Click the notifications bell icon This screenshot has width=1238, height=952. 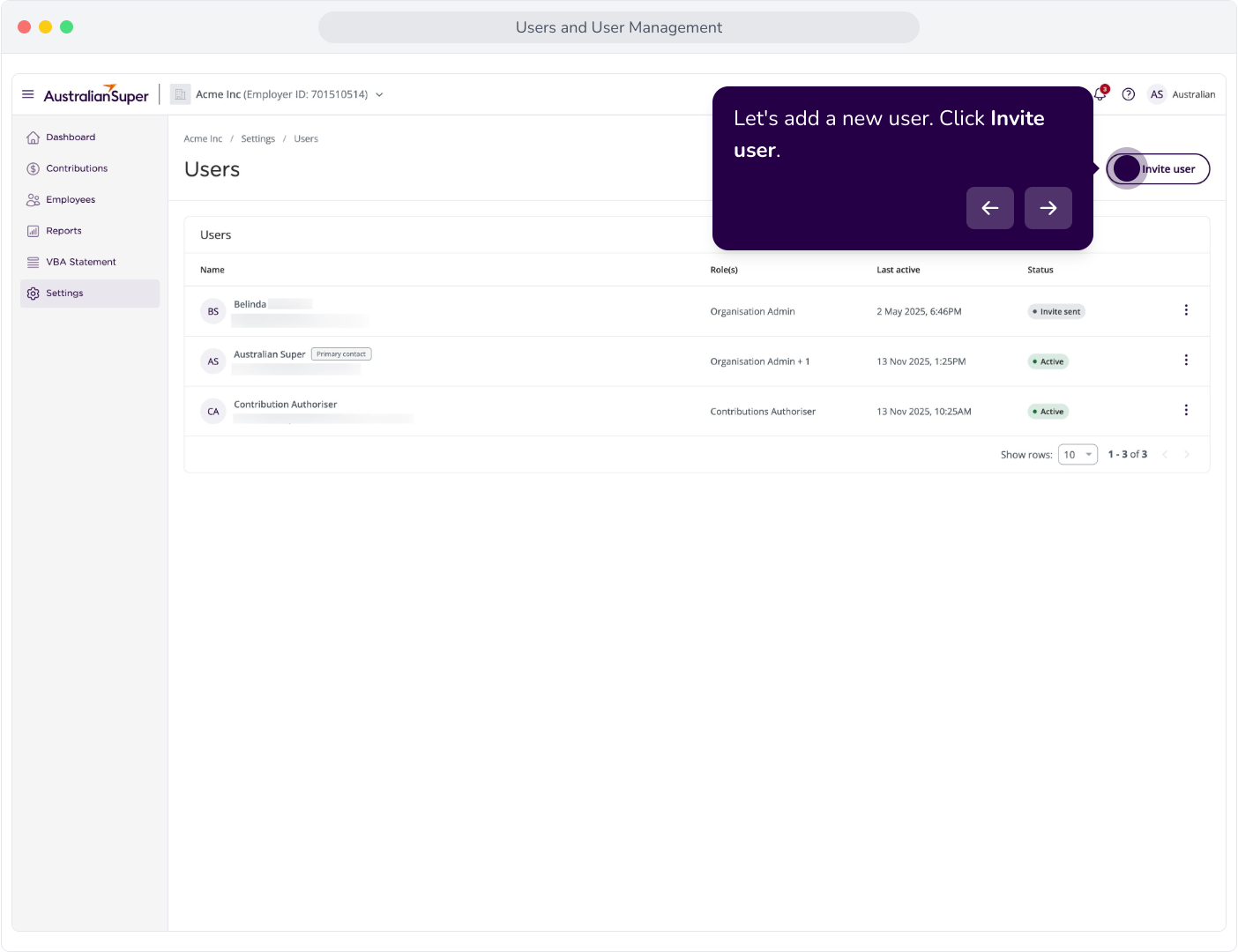pos(1100,94)
